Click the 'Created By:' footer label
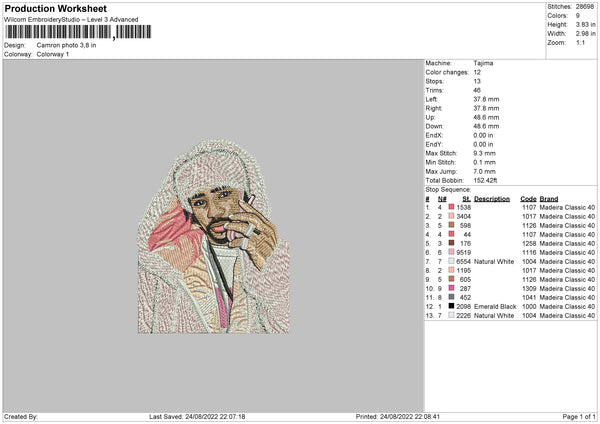Image resolution: width=600 pixels, height=424 pixels. coord(21,416)
